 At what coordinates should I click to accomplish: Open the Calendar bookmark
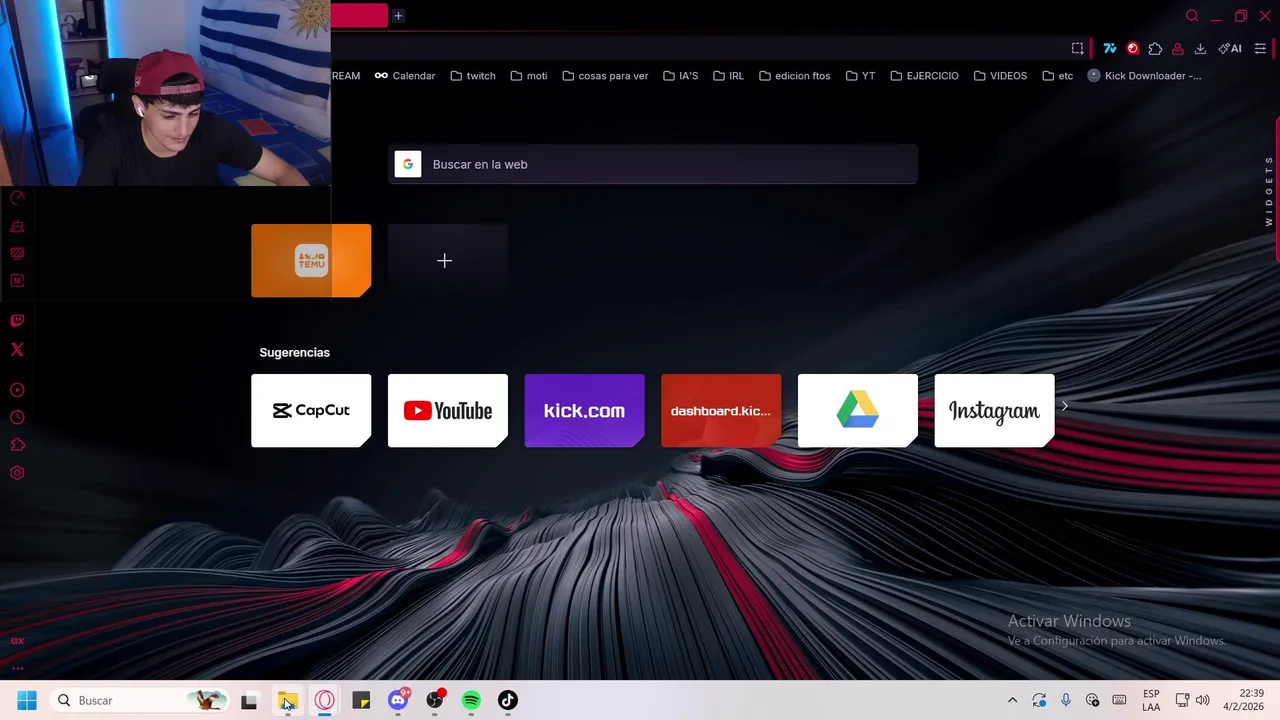(x=405, y=76)
